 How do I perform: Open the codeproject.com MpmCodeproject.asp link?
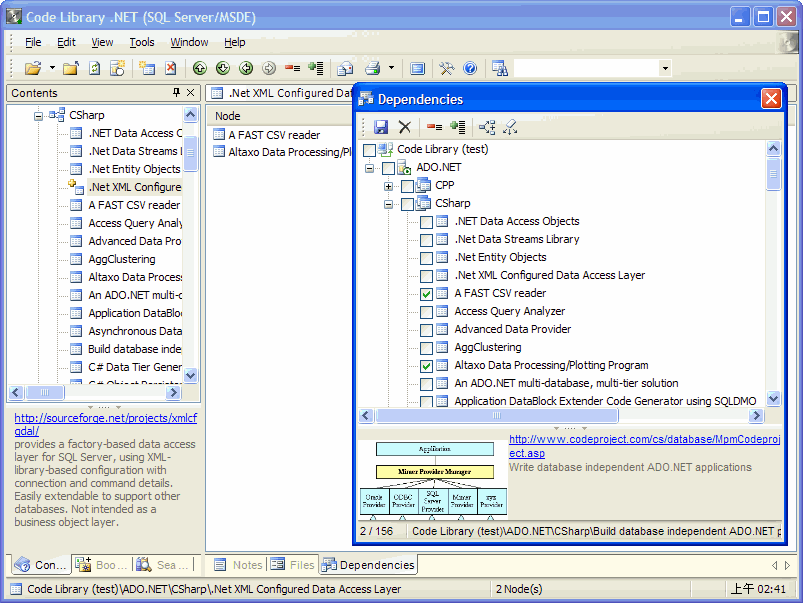(x=644, y=446)
